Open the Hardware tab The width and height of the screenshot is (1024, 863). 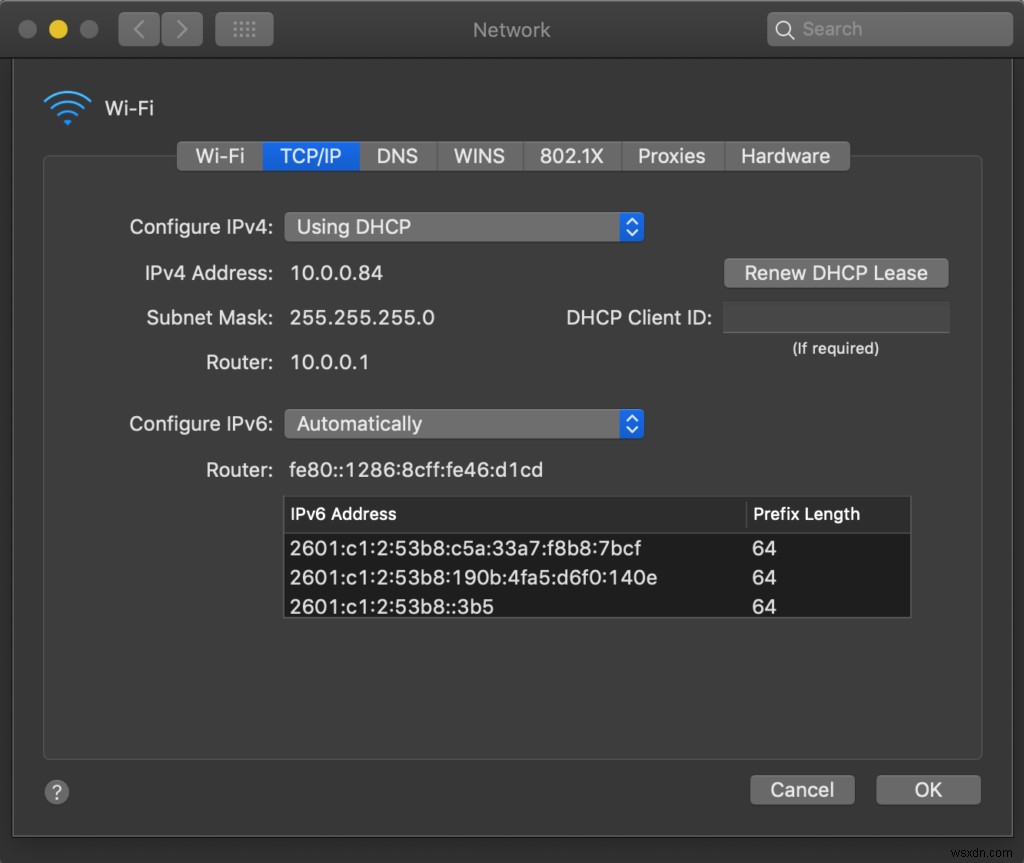[786, 156]
